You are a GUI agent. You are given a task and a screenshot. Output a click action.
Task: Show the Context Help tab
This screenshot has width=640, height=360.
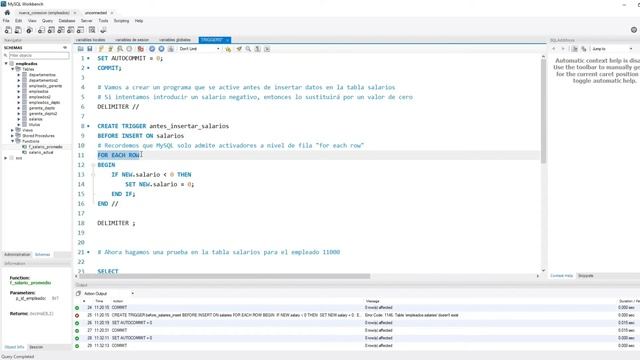click(562, 276)
